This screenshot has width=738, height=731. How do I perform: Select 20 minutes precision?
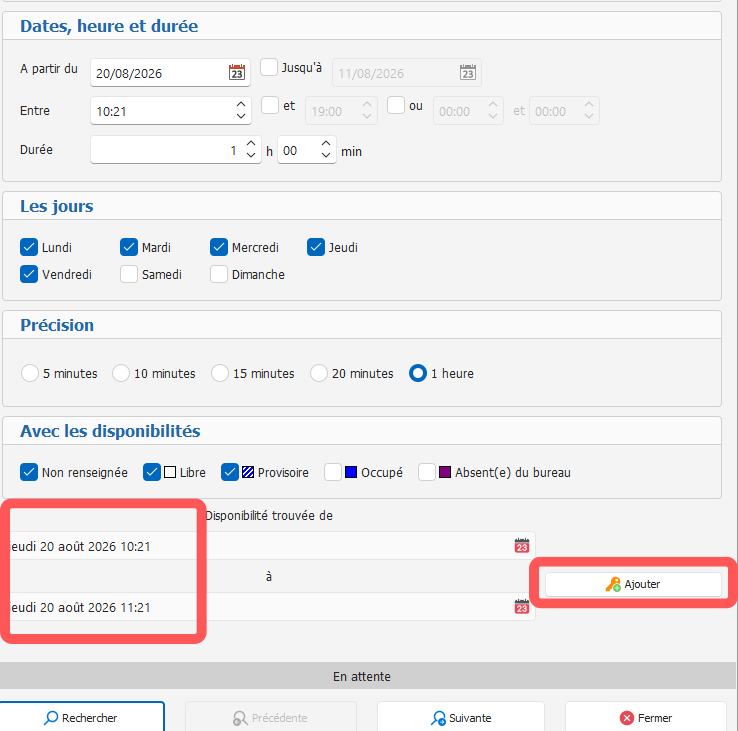pyautogui.click(x=319, y=373)
